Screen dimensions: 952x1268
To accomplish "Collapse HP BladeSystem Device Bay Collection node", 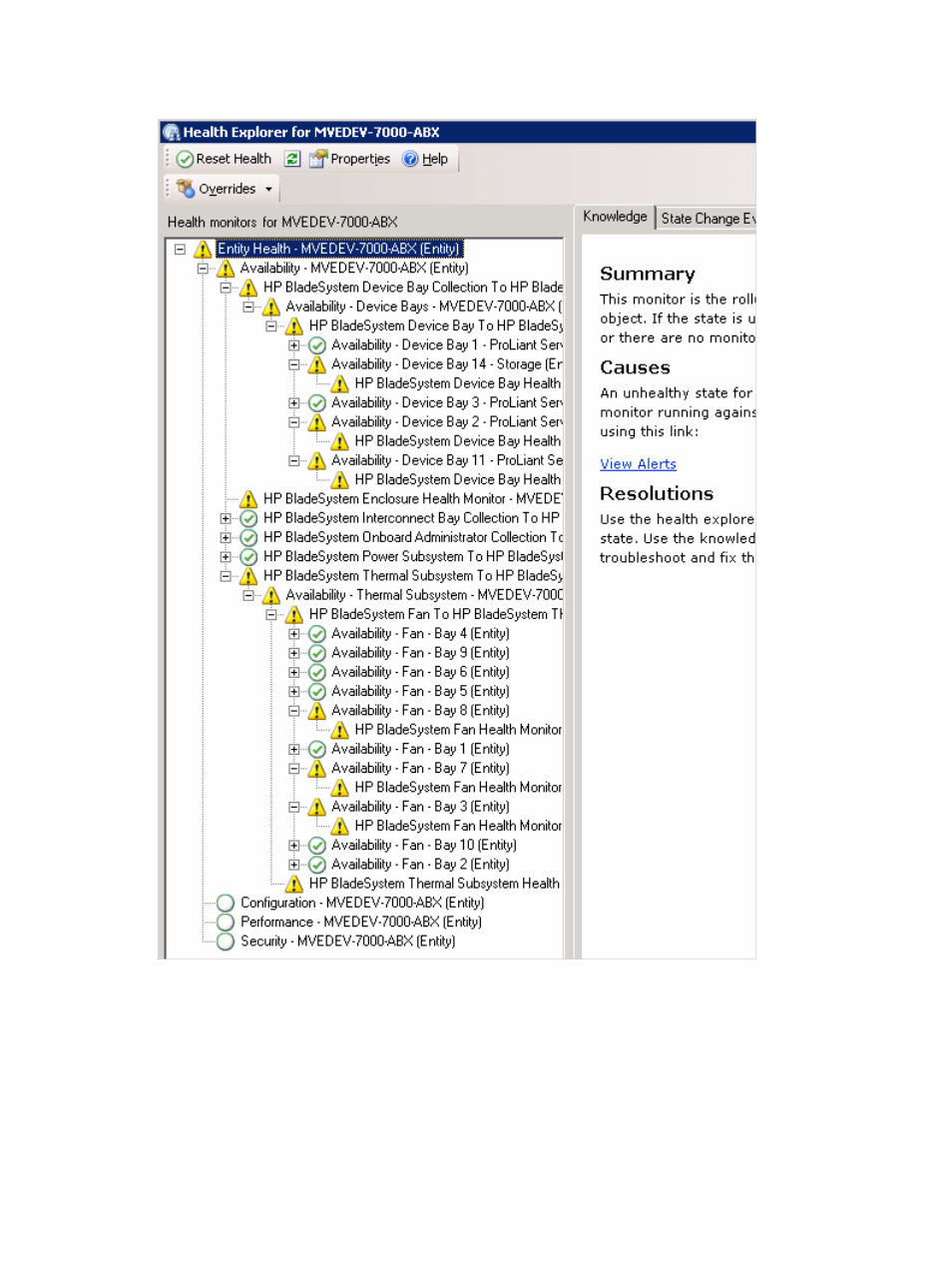I will tap(226, 288).
